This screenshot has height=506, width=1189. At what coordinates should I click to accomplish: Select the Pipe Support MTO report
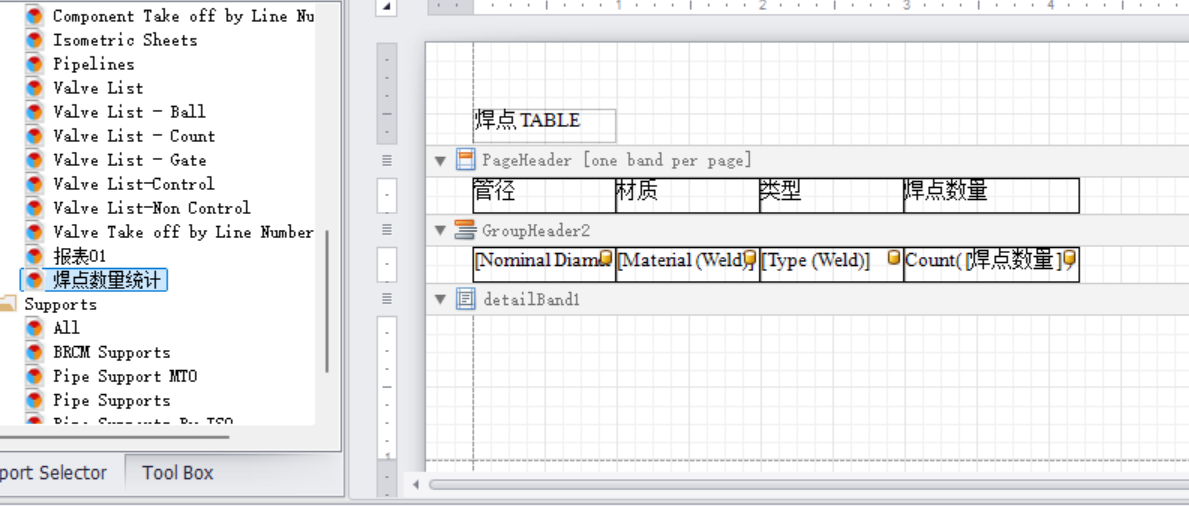(x=125, y=376)
